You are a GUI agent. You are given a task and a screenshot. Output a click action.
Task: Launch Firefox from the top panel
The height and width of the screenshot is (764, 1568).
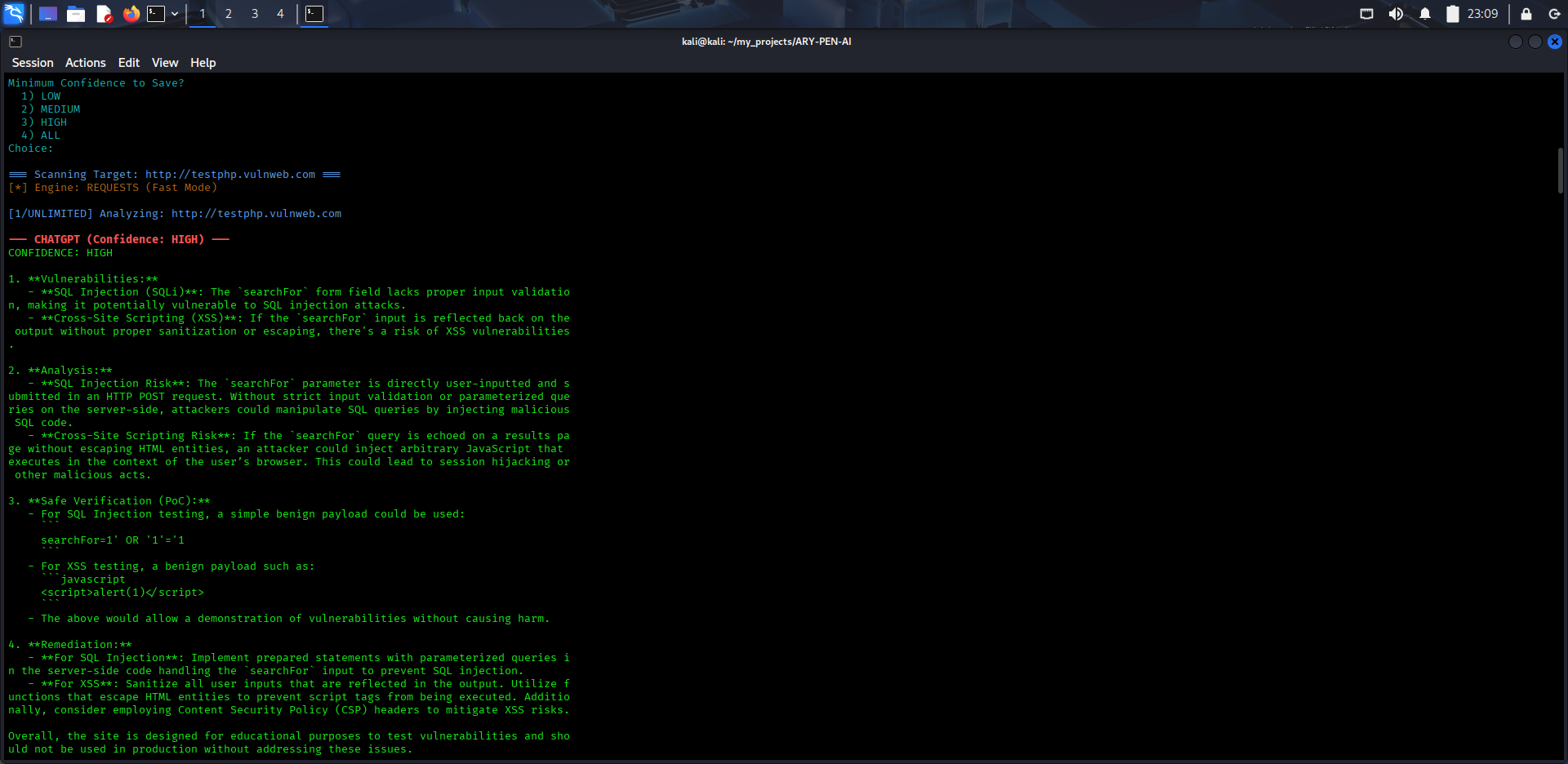(131, 14)
